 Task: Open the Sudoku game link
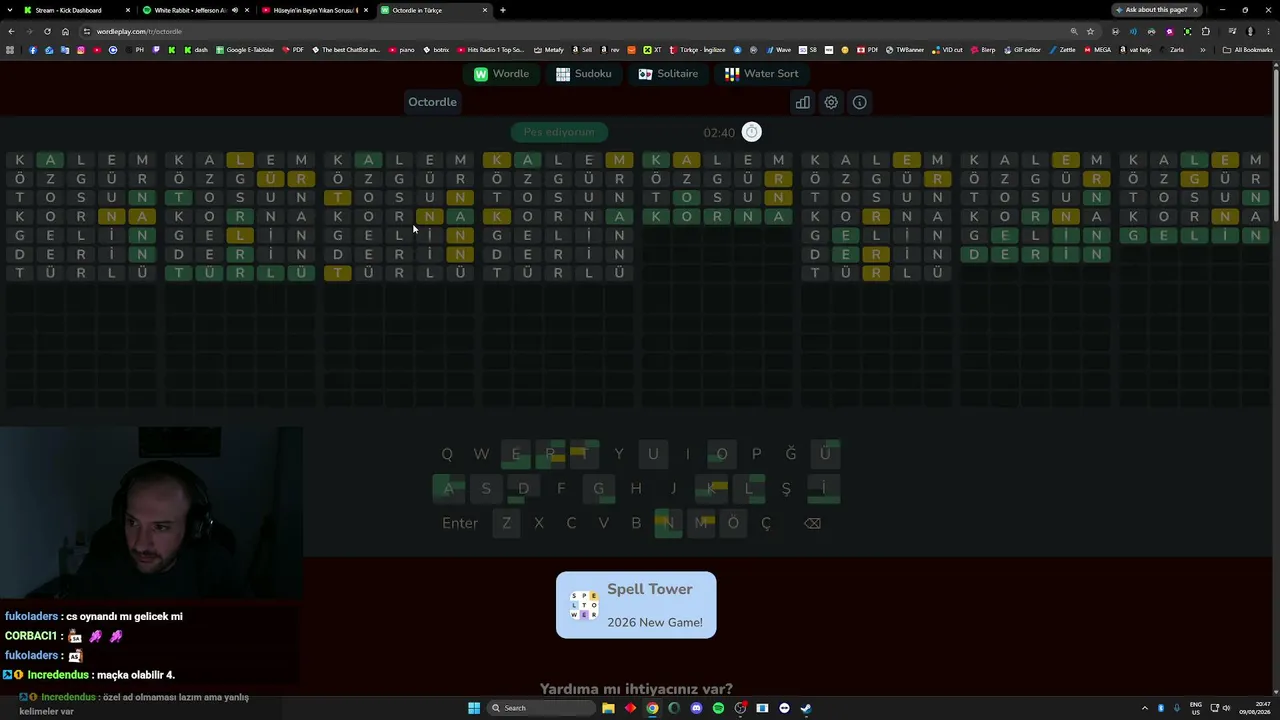pyautogui.click(x=584, y=73)
